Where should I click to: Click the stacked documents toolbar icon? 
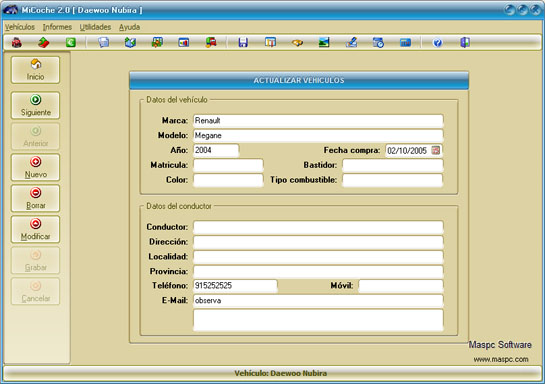104,43
